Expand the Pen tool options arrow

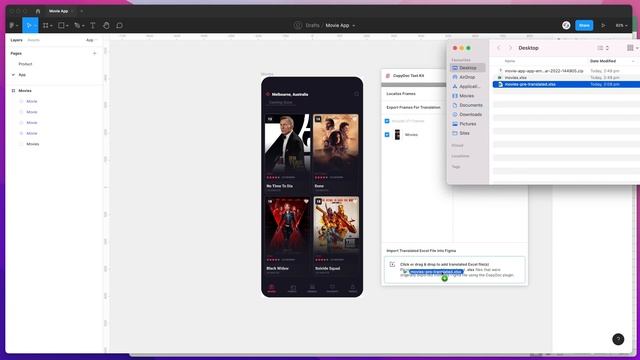(83, 26)
